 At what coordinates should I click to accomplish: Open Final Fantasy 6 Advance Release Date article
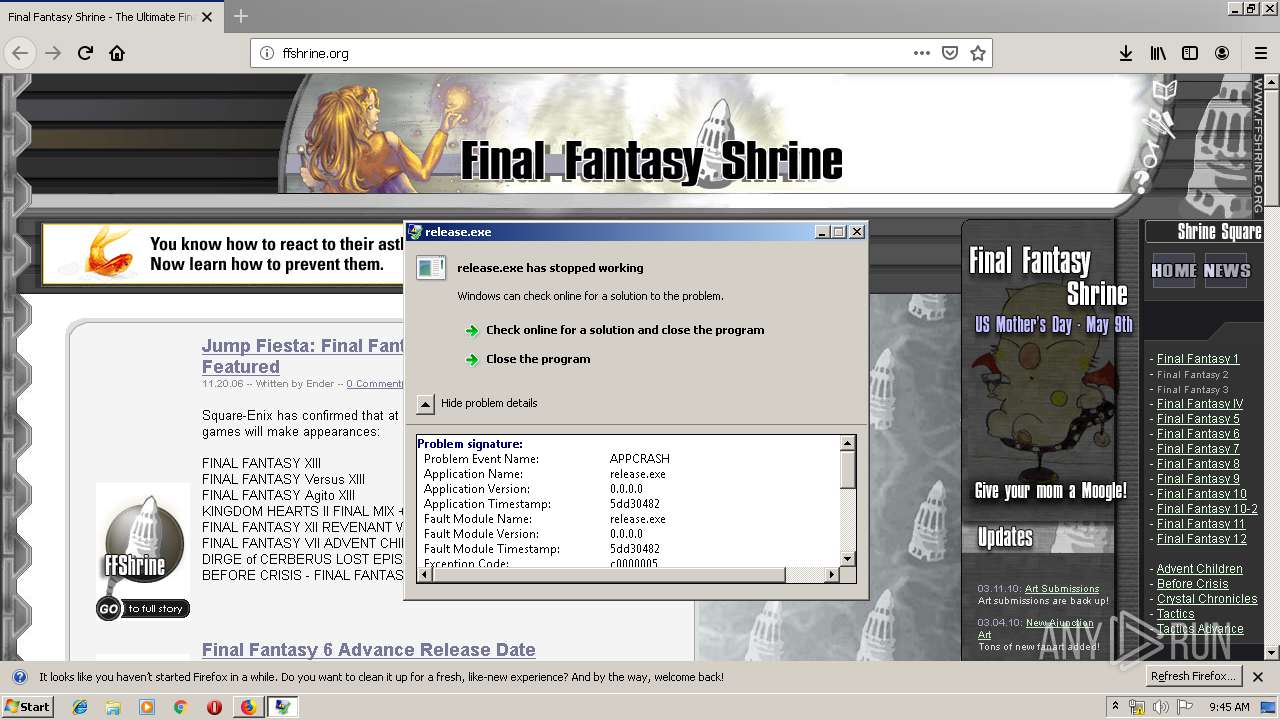tap(369, 650)
